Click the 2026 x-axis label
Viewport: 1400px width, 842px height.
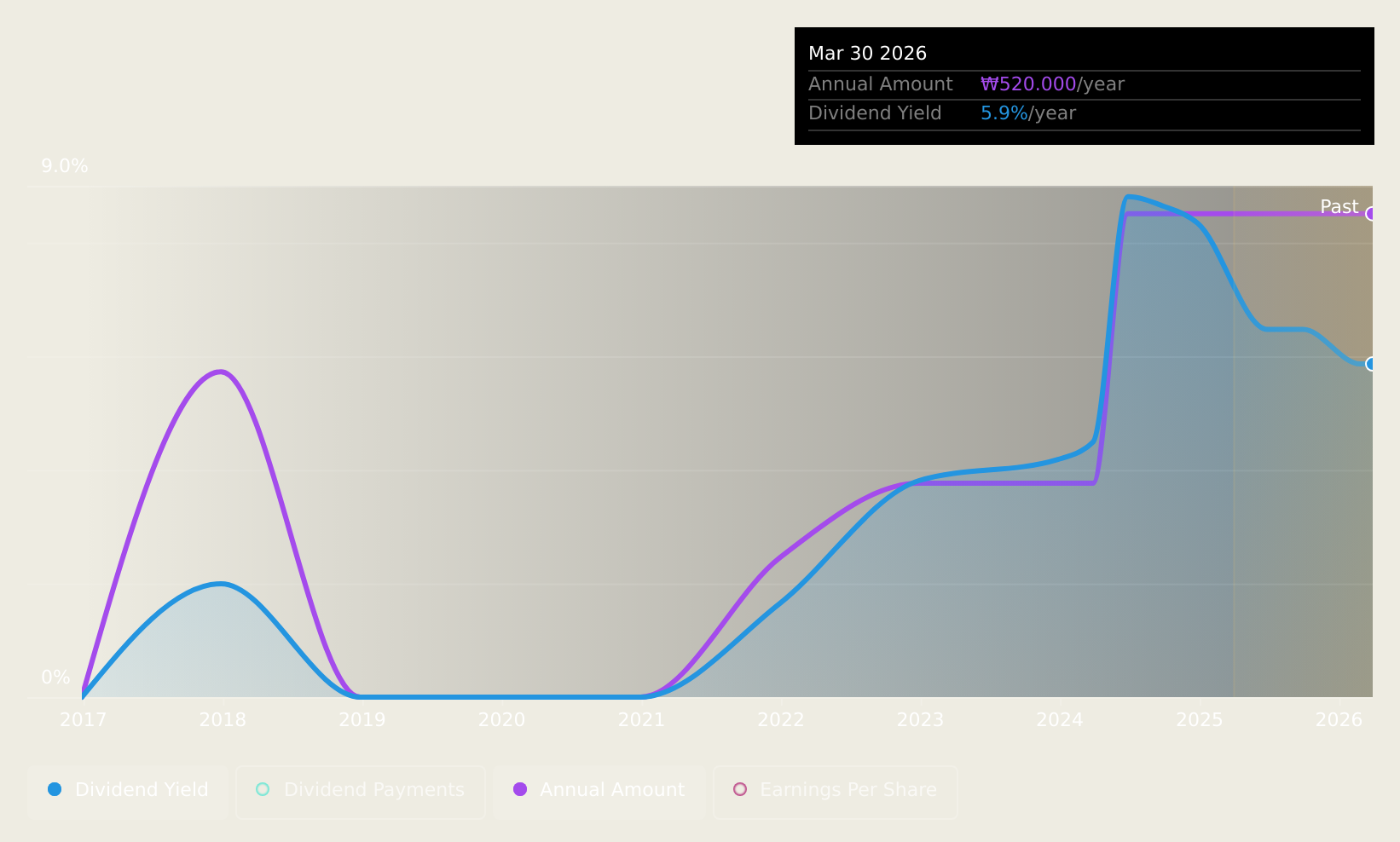[1339, 720]
